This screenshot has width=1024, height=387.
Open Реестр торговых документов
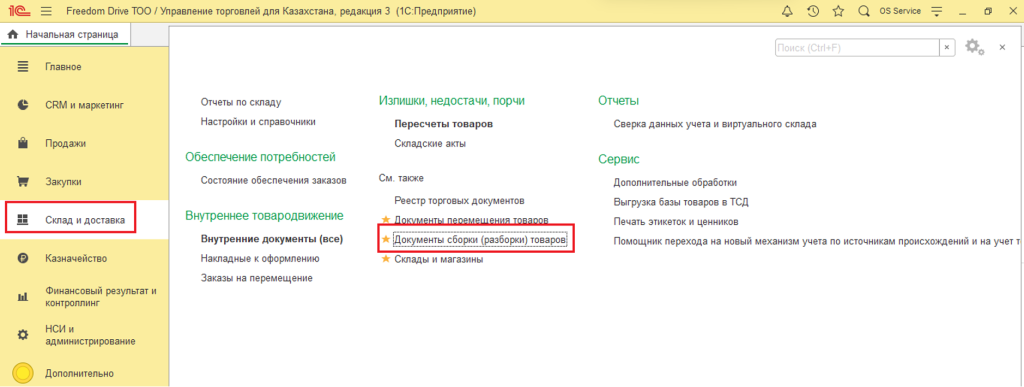(x=460, y=200)
